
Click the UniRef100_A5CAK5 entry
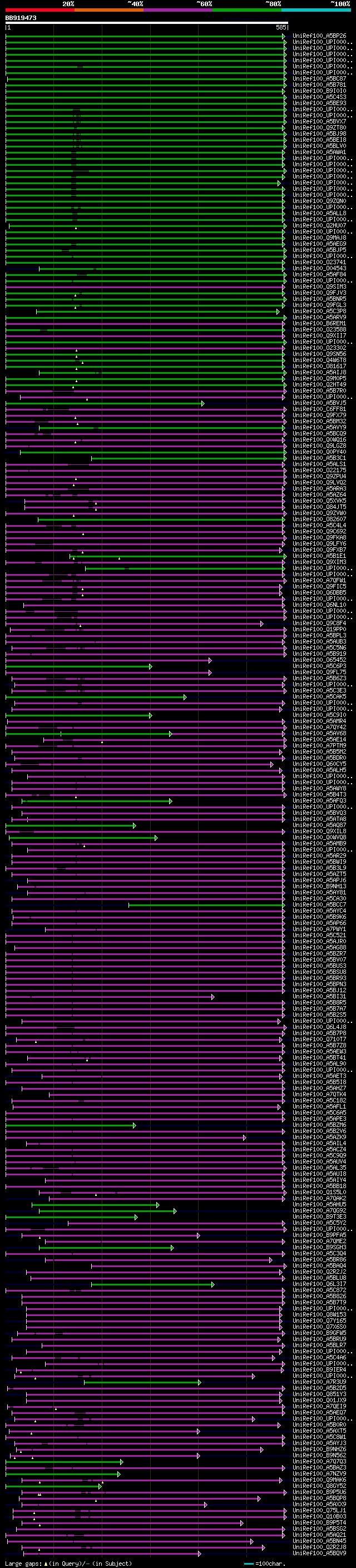(x=319, y=697)
